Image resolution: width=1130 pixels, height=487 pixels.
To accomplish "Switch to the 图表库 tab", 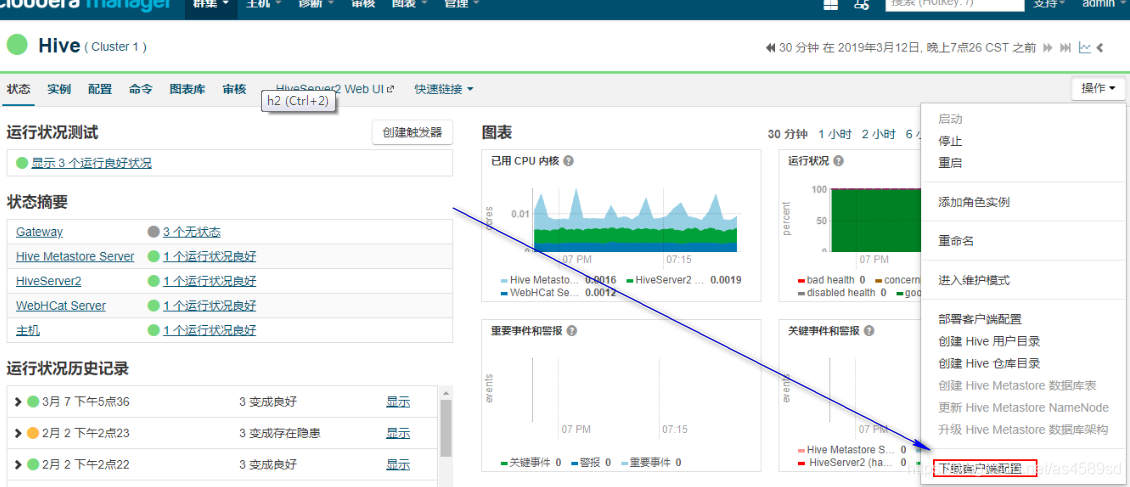I will tap(187, 89).
